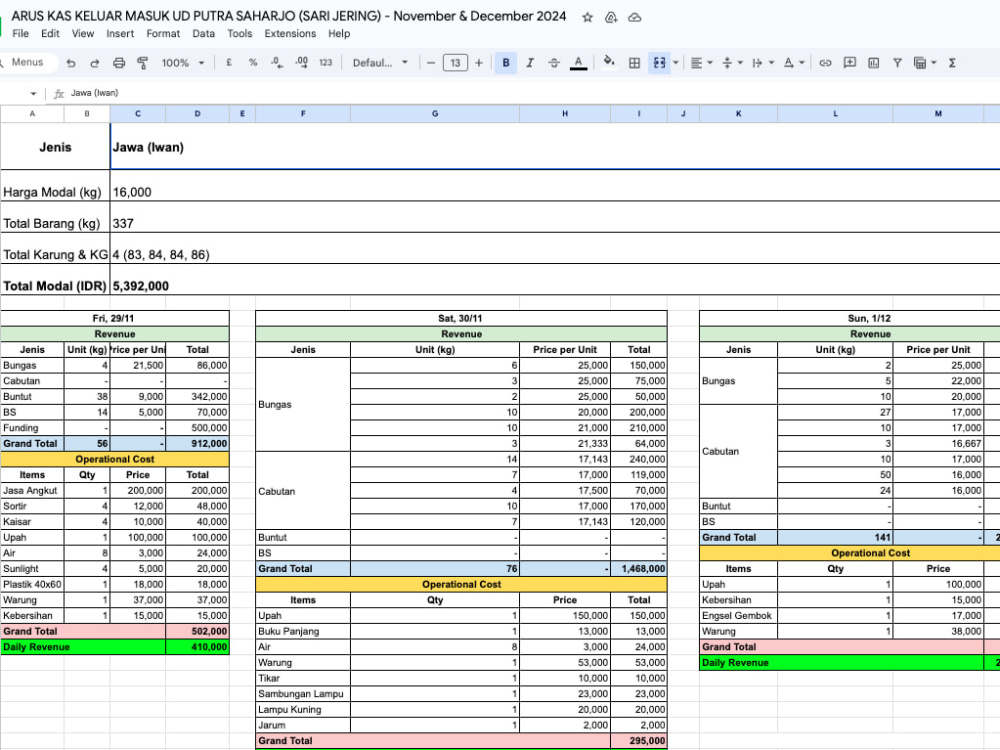Open the name box dropdown arrow

(33, 93)
